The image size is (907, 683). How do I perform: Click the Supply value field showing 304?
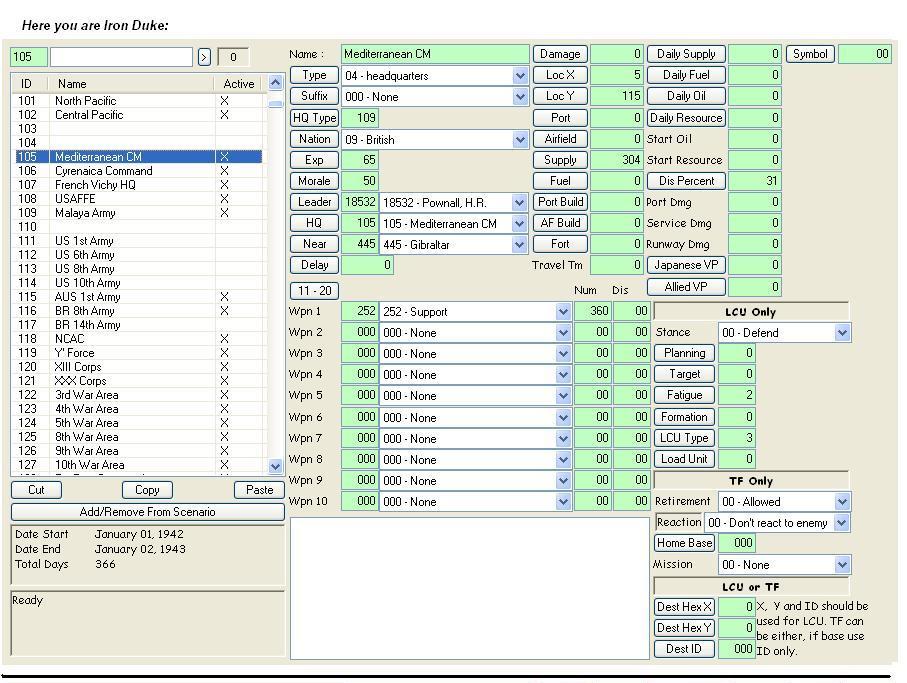point(616,160)
